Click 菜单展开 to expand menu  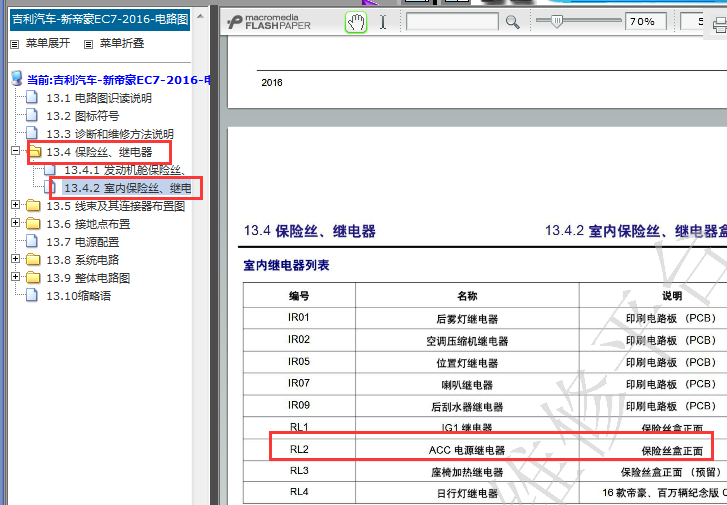pos(48,44)
